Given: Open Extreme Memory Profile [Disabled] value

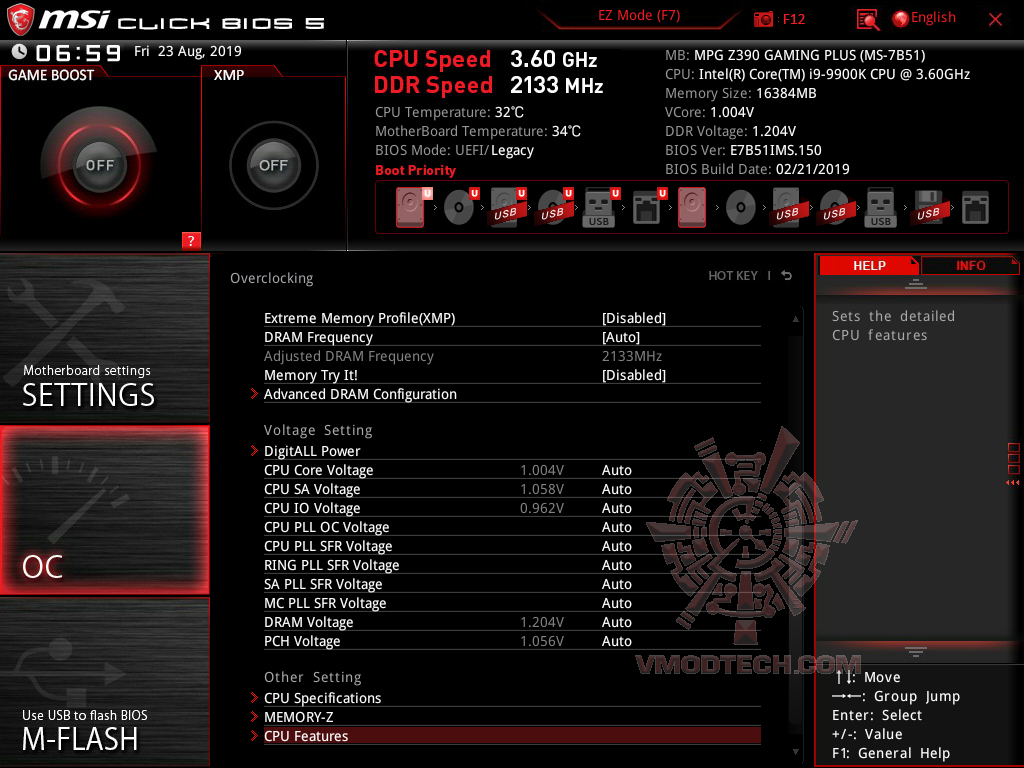Looking at the screenshot, I should [x=633, y=318].
